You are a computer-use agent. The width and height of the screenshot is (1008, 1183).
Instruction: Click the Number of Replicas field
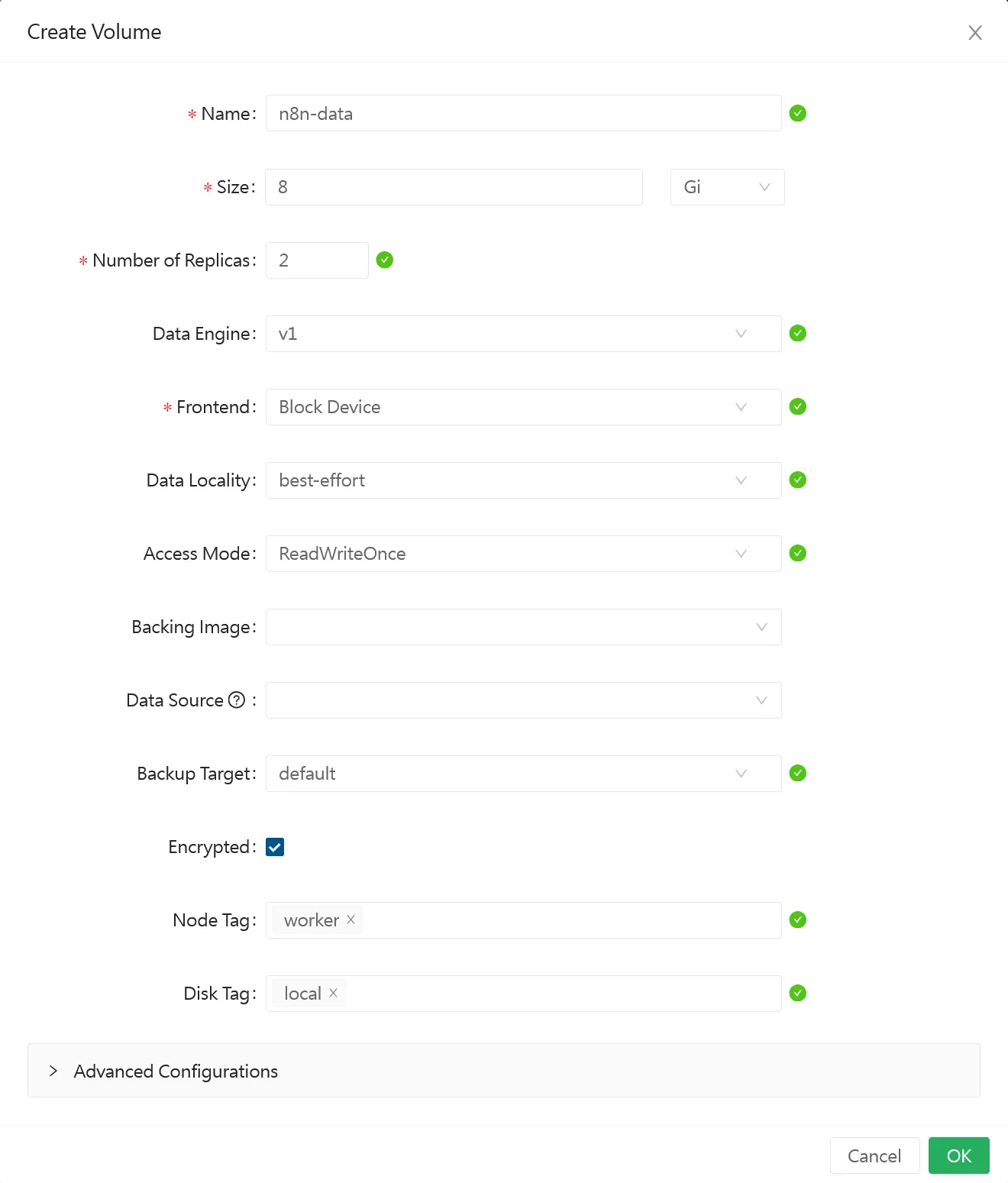click(x=317, y=260)
